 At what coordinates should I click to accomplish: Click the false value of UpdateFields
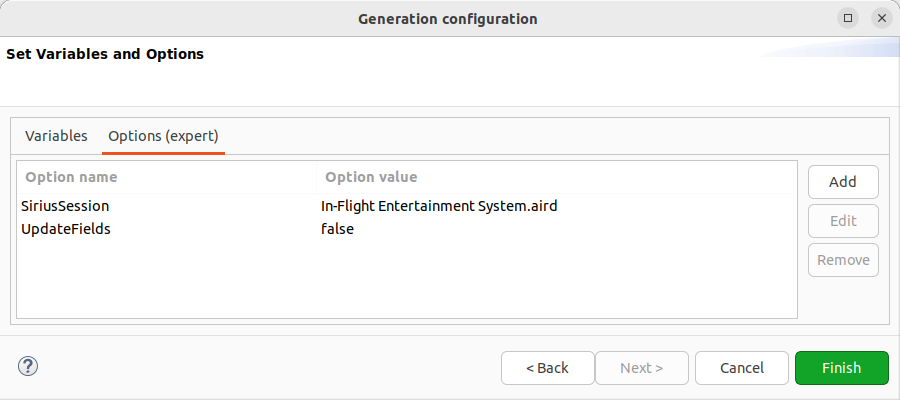337,229
